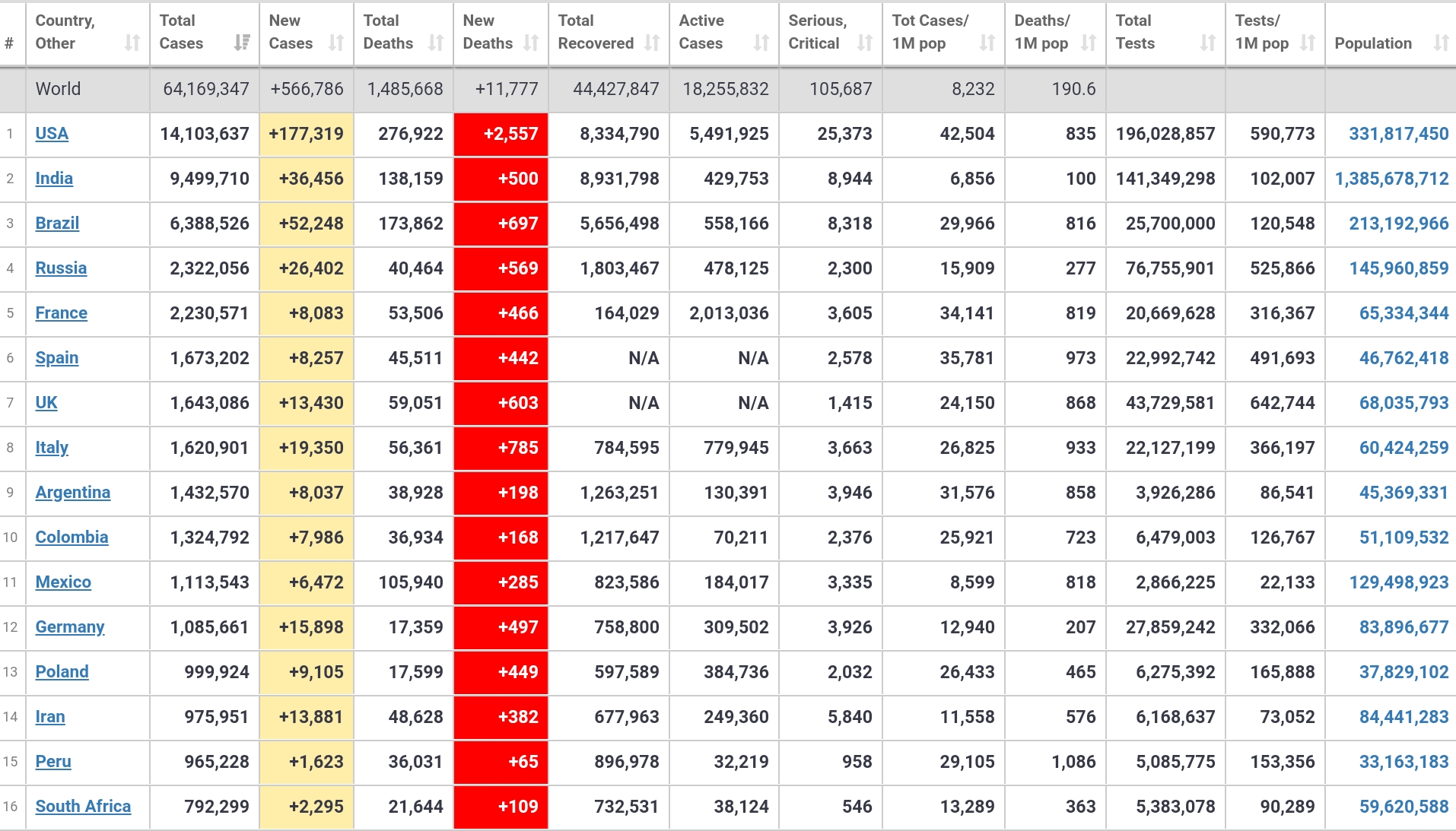Image resolution: width=1456 pixels, height=831 pixels.
Task: Open Brazil population link 213,192,966
Action: (1399, 224)
